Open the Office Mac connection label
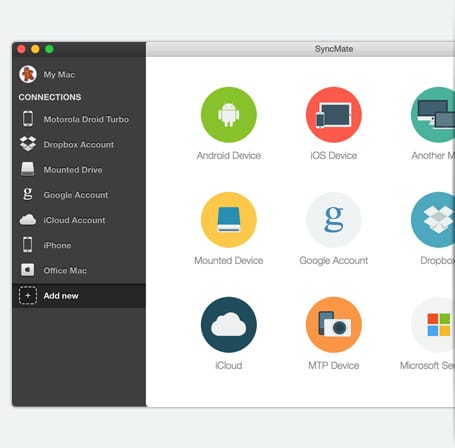Image resolution: width=455 pixels, height=448 pixels. click(x=65, y=270)
